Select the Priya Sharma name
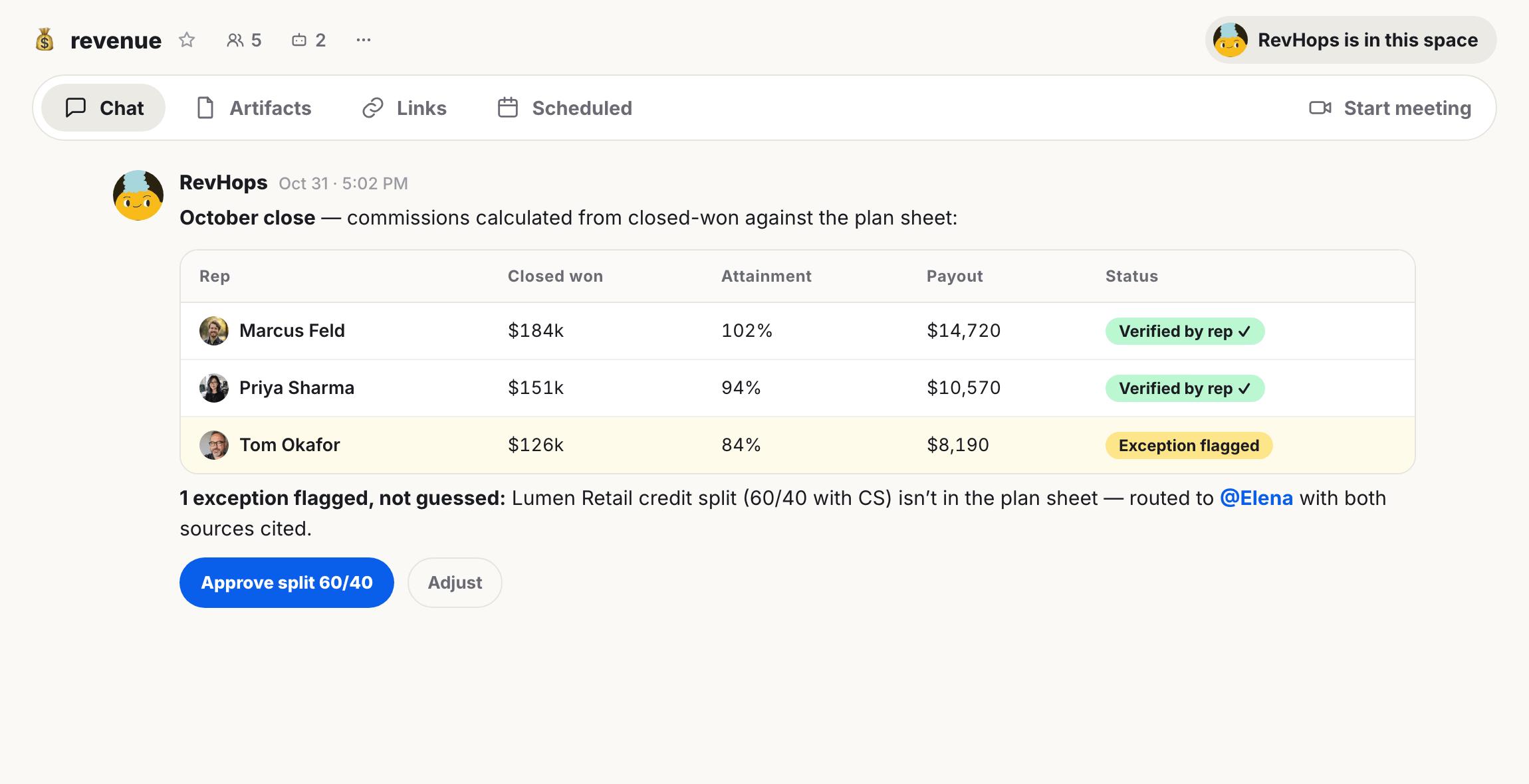The image size is (1529, 784). click(x=296, y=388)
